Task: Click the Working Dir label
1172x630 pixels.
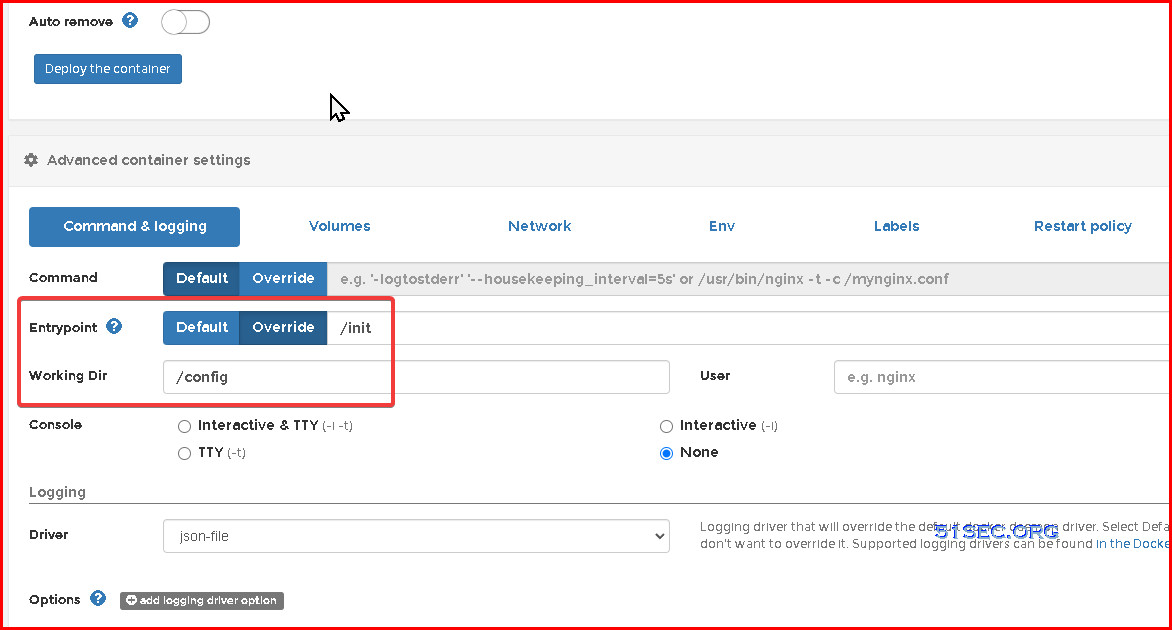Action: (x=68, y=376)
